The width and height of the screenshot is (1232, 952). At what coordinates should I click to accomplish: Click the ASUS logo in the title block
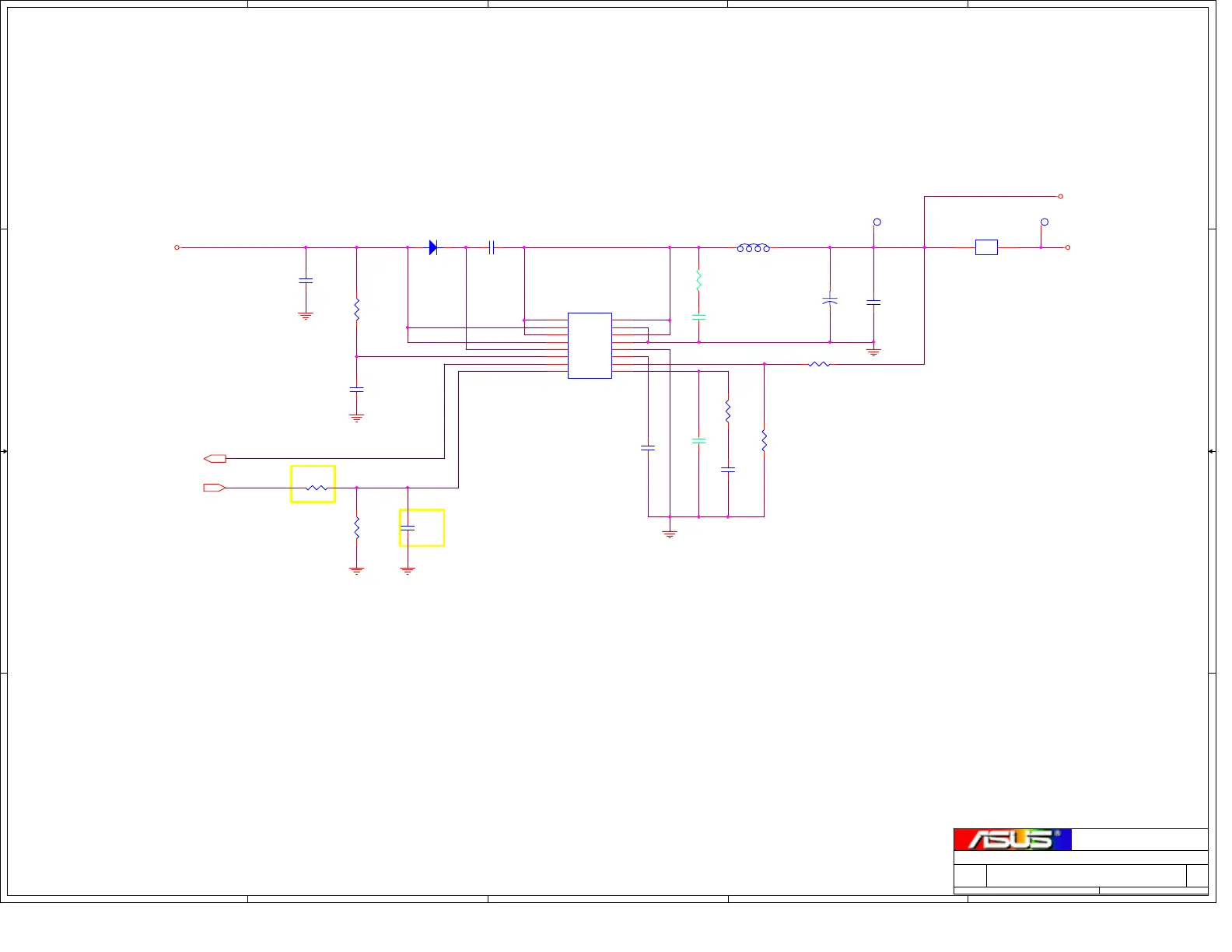pos(1012,840)
